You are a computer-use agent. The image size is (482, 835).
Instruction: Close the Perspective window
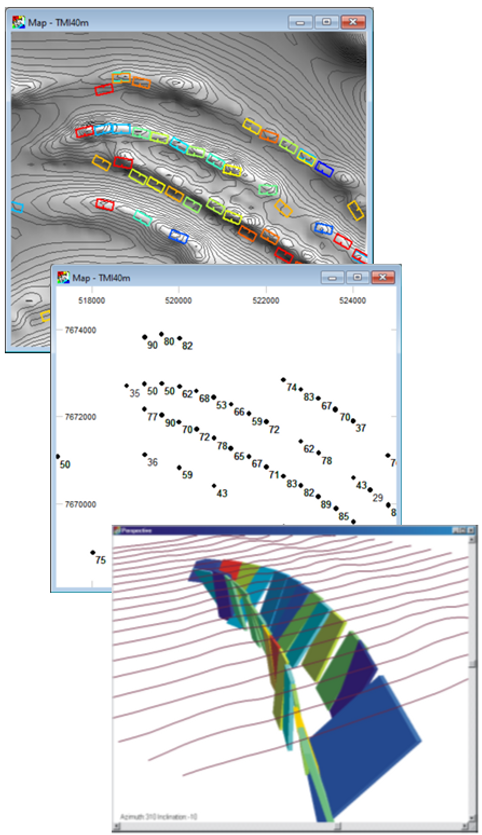point(470,530)
